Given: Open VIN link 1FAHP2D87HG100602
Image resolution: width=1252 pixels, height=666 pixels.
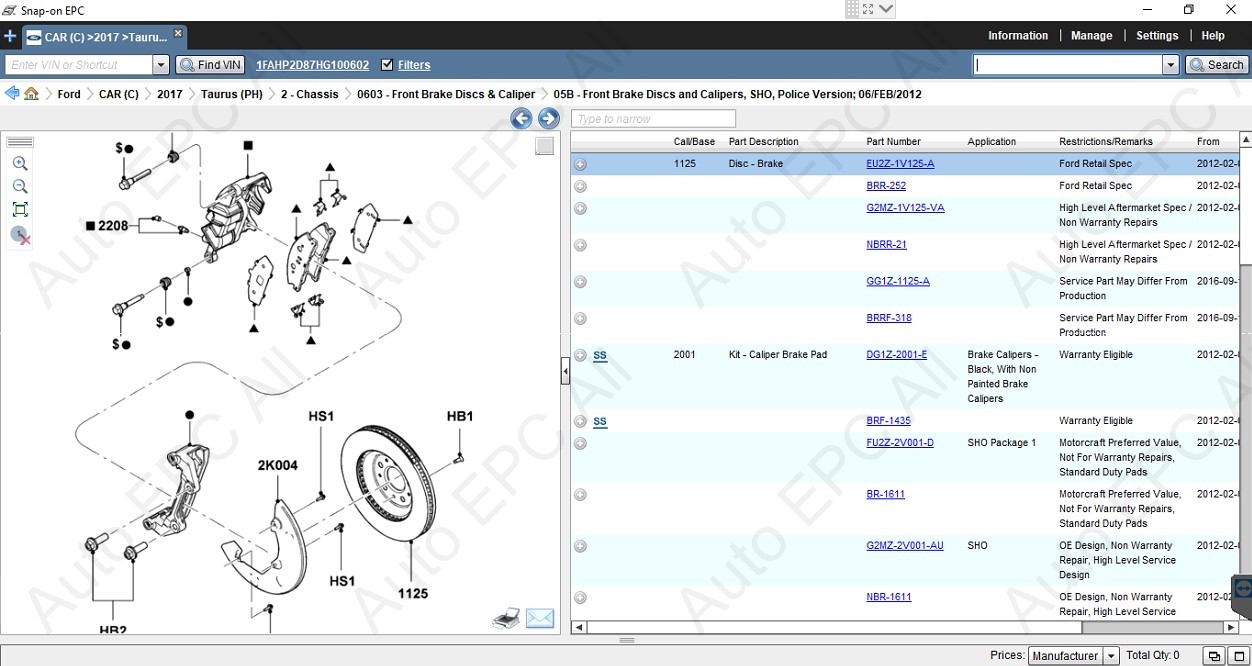Looking at the screenshot, I should tap(312, 65).
